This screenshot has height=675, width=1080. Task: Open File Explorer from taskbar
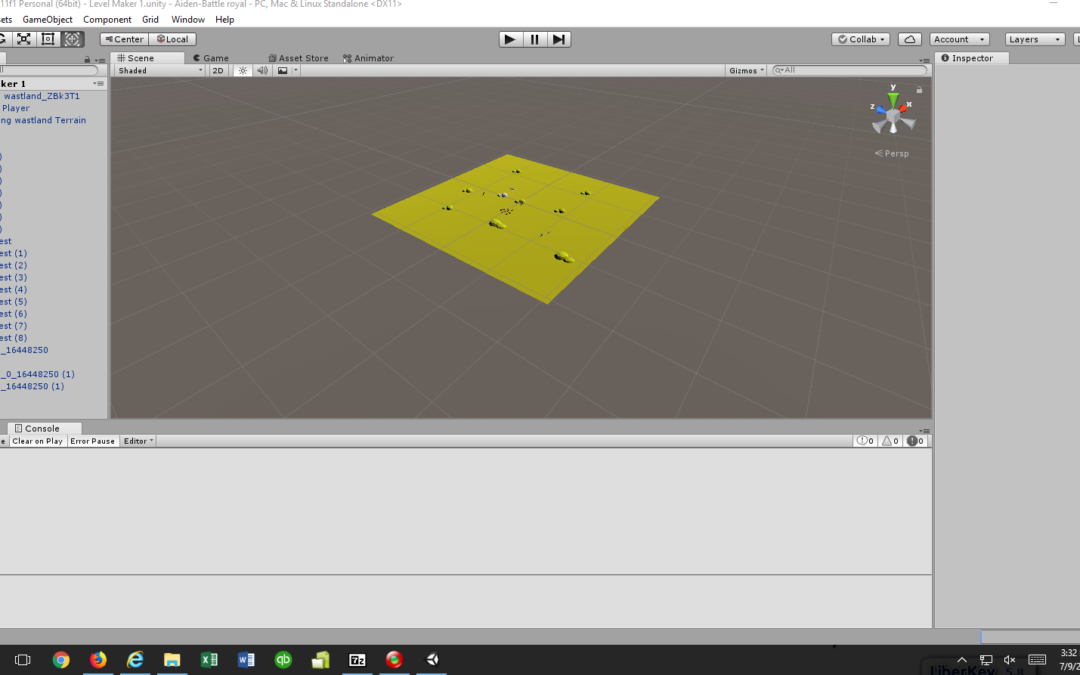coord(172,660)
